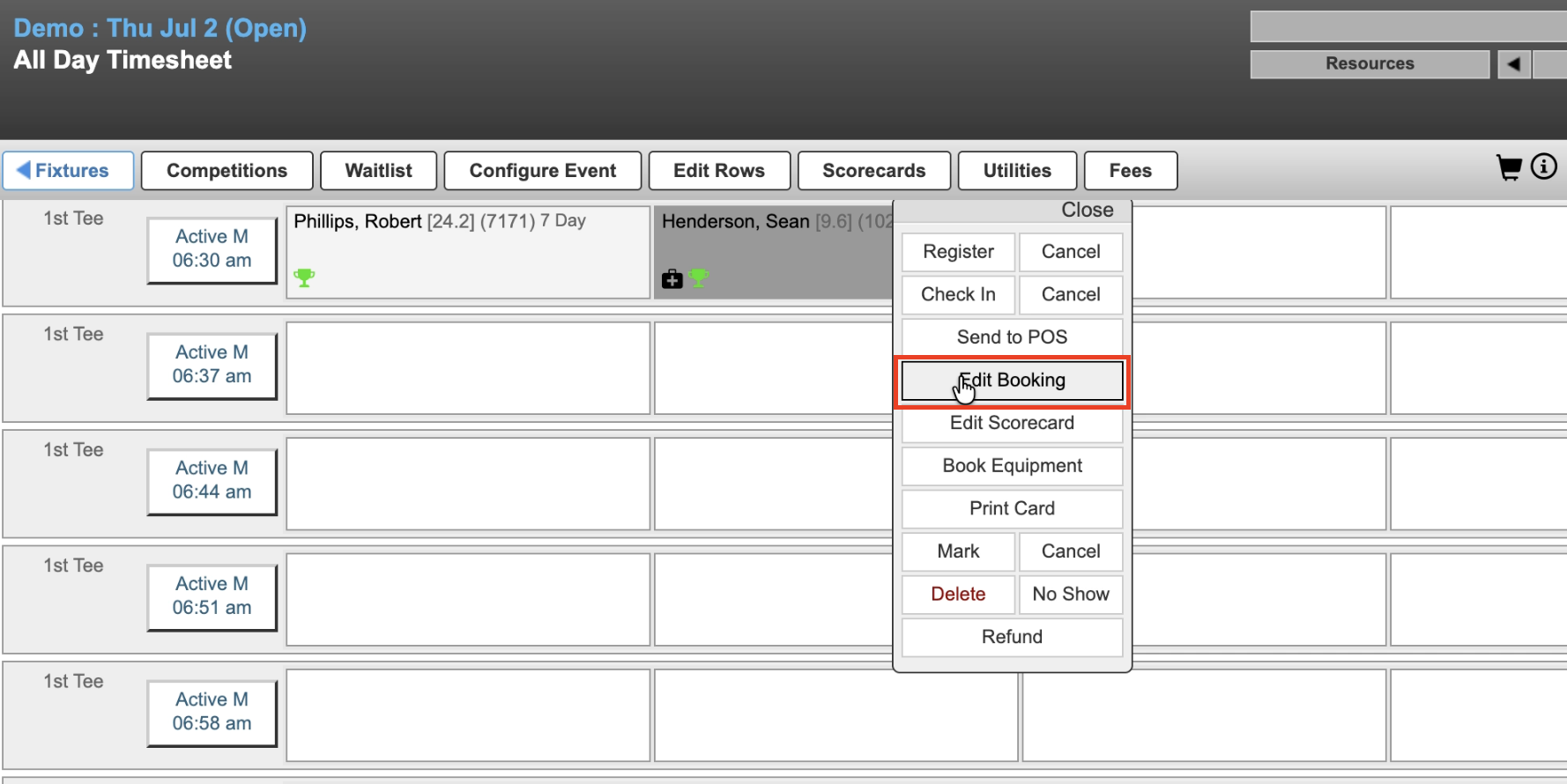Screen dimensions: 1567x784
Task: Click the Resources button
Action: [1370, 64]
